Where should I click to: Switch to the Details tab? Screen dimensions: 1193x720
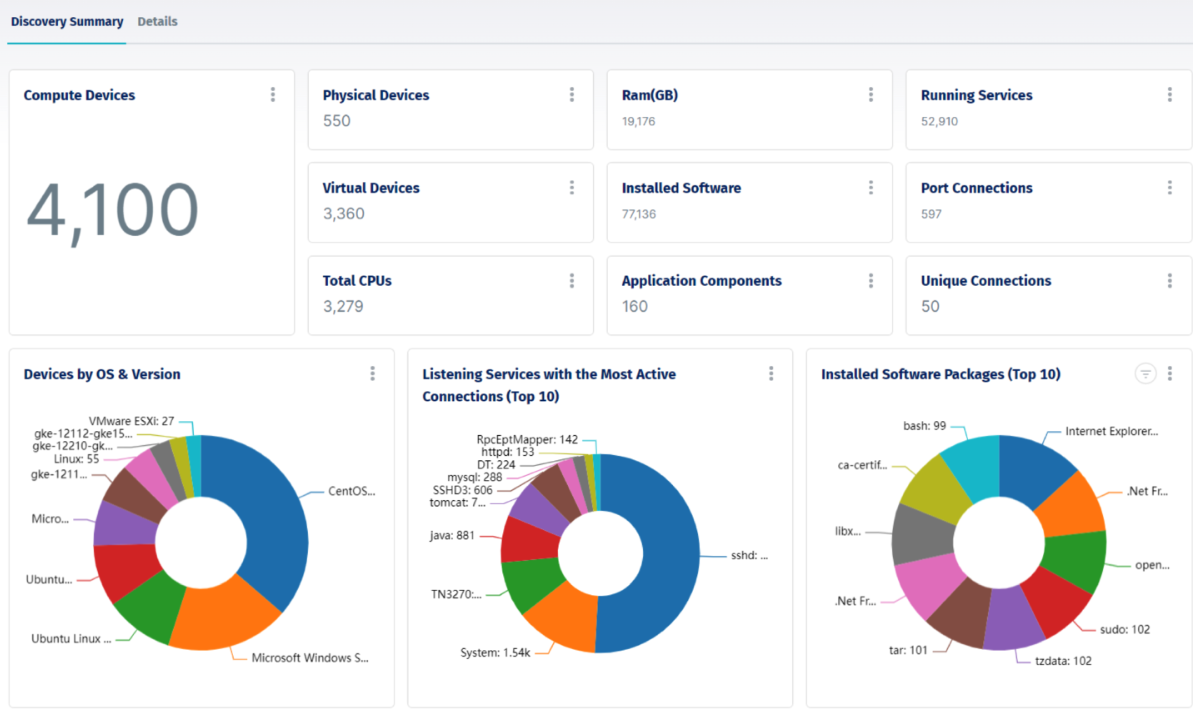click(x=157, y=20)
